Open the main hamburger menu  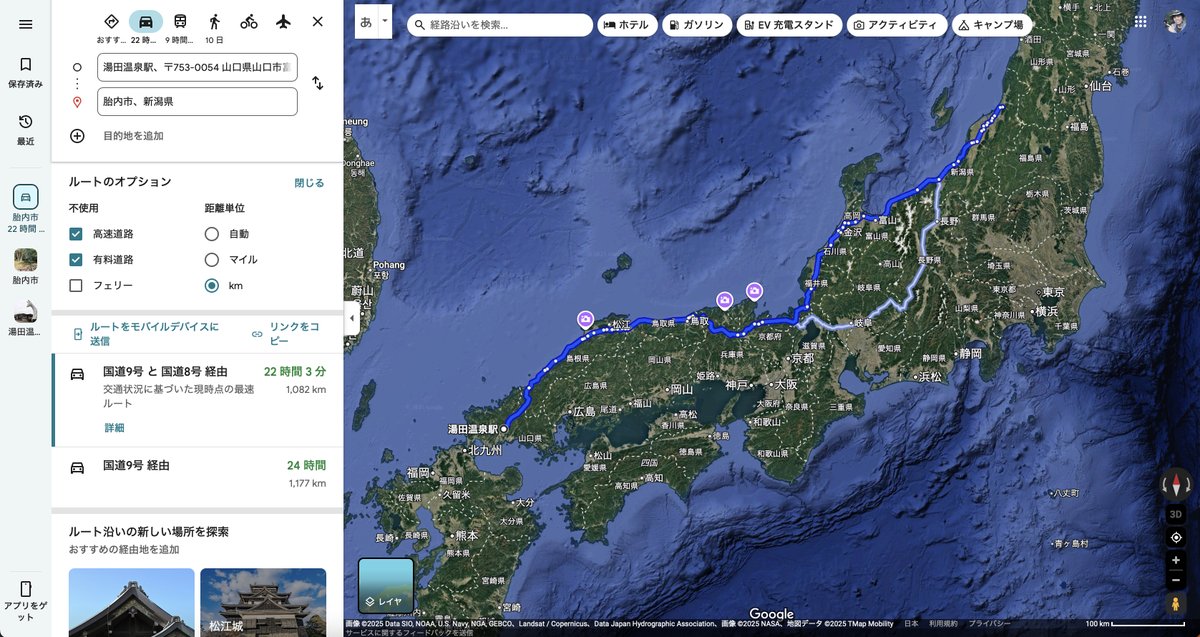pos(25,24)
